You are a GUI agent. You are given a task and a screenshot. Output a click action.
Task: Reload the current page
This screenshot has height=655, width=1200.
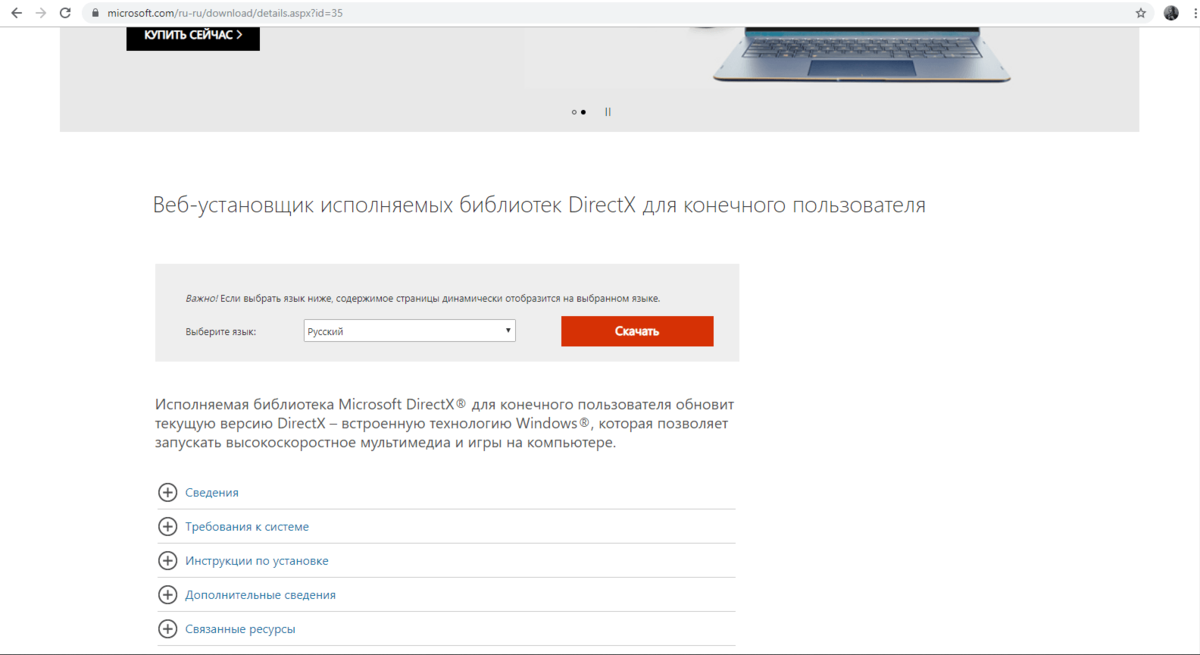click(66, 13)
